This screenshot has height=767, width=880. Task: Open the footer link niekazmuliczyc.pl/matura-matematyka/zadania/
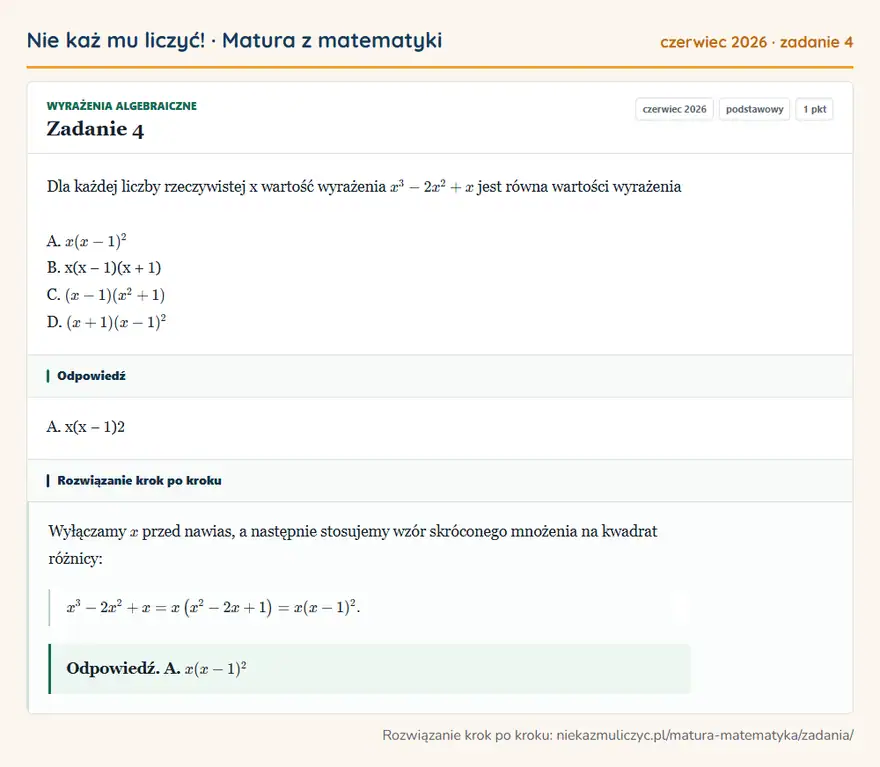tap(705, 735)
